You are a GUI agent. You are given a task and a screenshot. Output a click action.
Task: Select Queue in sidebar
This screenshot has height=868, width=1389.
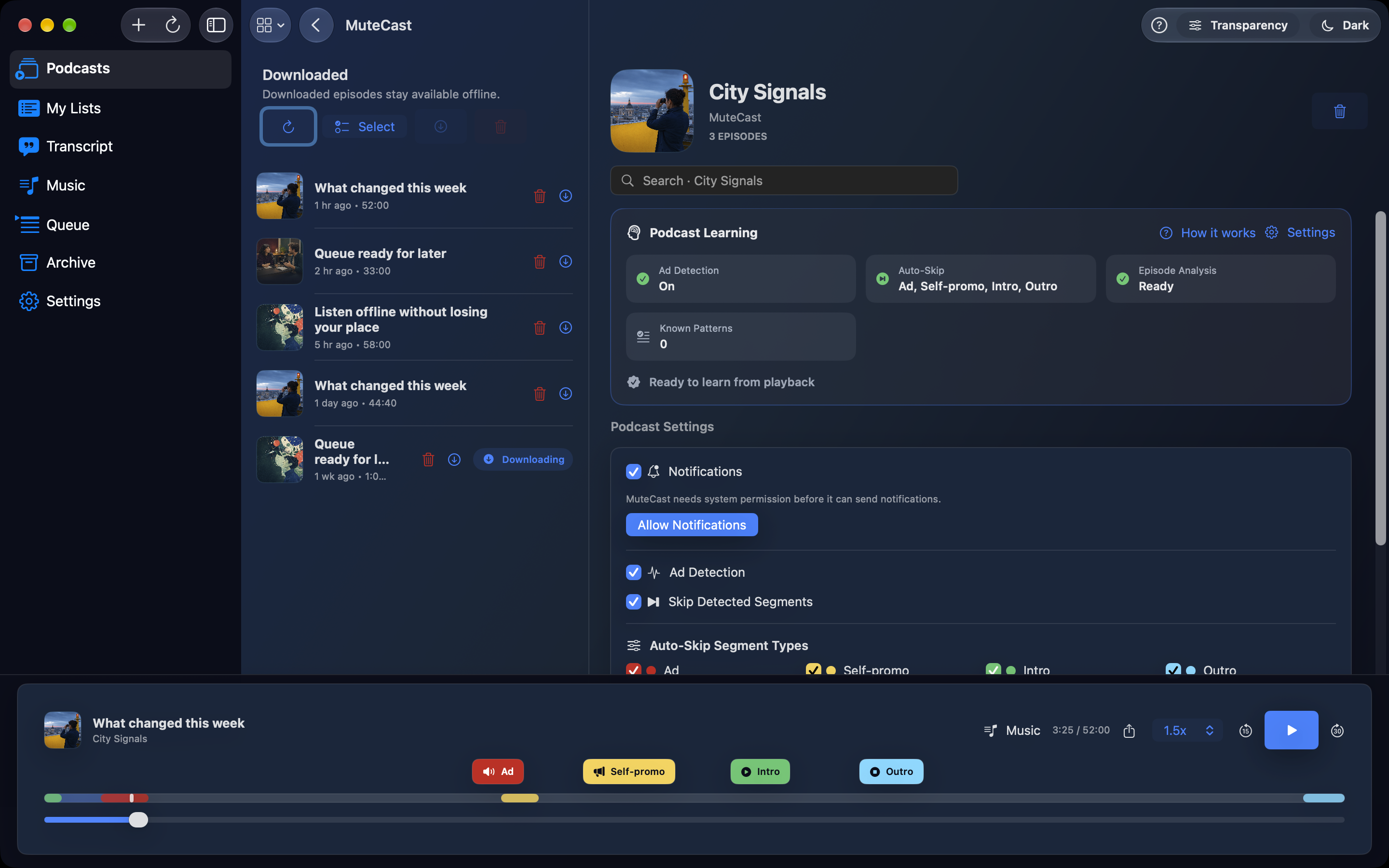coord(121,224)
